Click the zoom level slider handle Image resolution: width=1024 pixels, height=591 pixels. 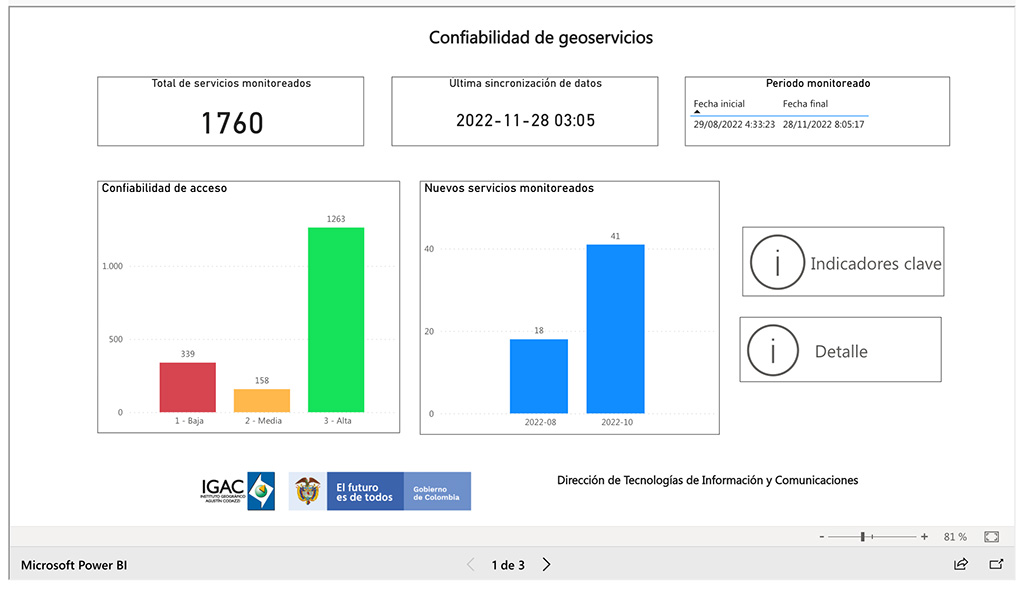pos(862,536)
